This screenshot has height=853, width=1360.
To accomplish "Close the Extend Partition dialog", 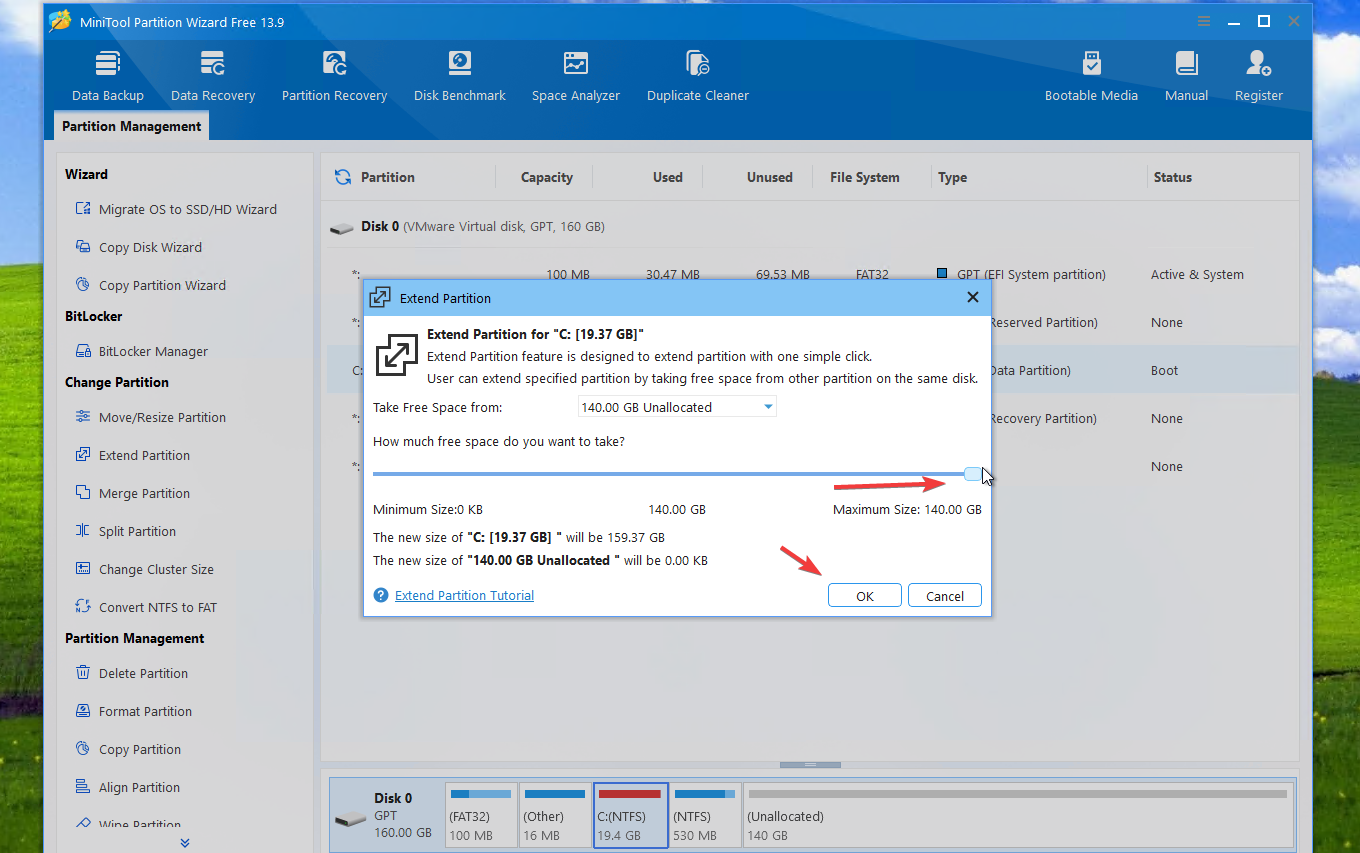I will point(972,297).
